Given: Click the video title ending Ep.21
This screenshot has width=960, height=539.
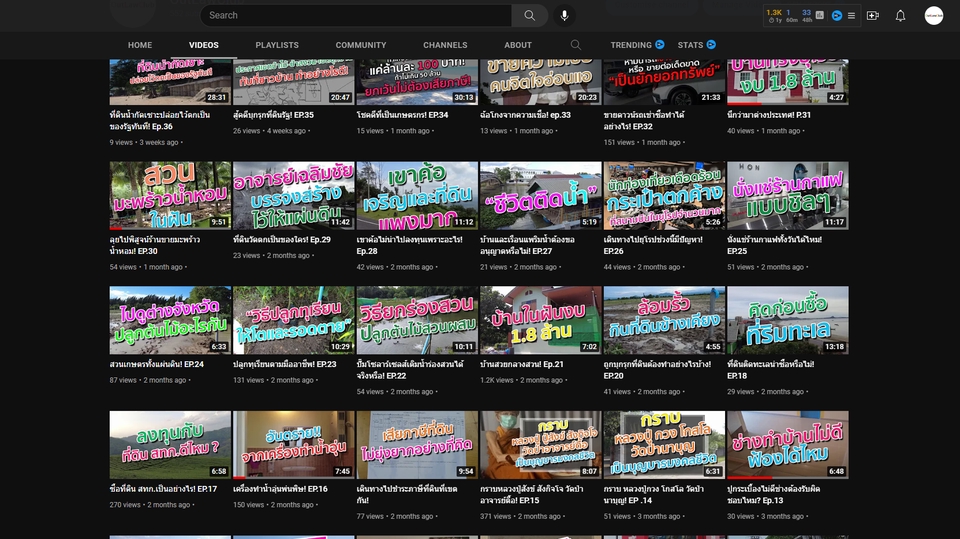Looking at the screenshot, I should (522, 364).
